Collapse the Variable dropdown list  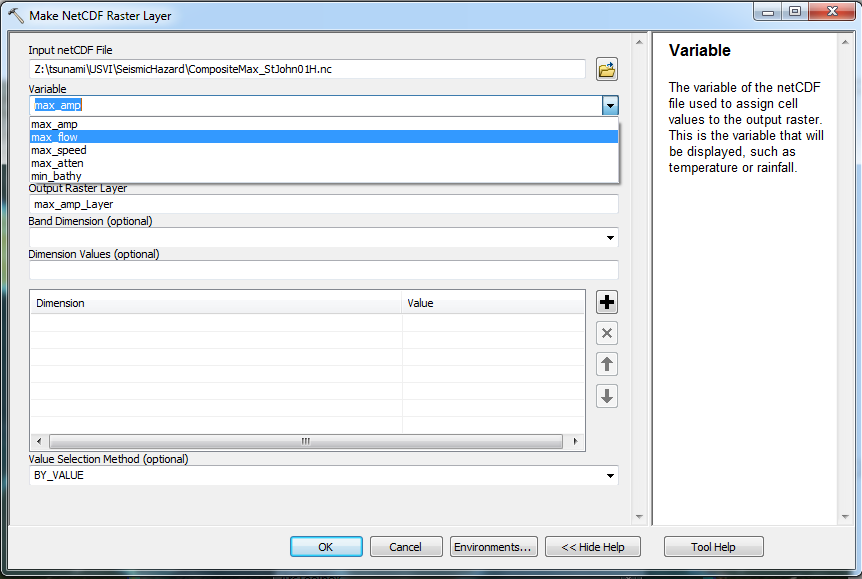click(x=610, y=105)
